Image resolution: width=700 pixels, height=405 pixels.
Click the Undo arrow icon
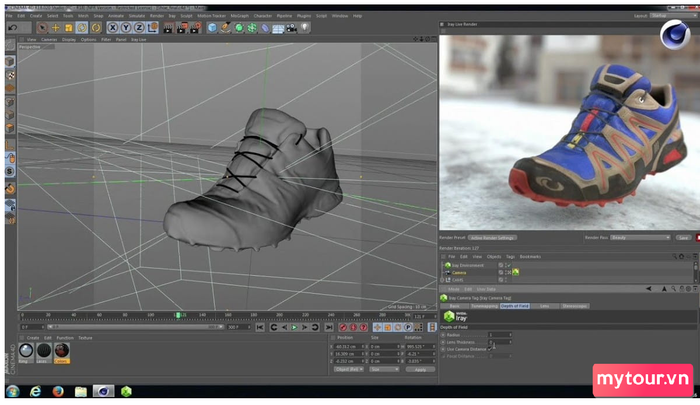12,28
